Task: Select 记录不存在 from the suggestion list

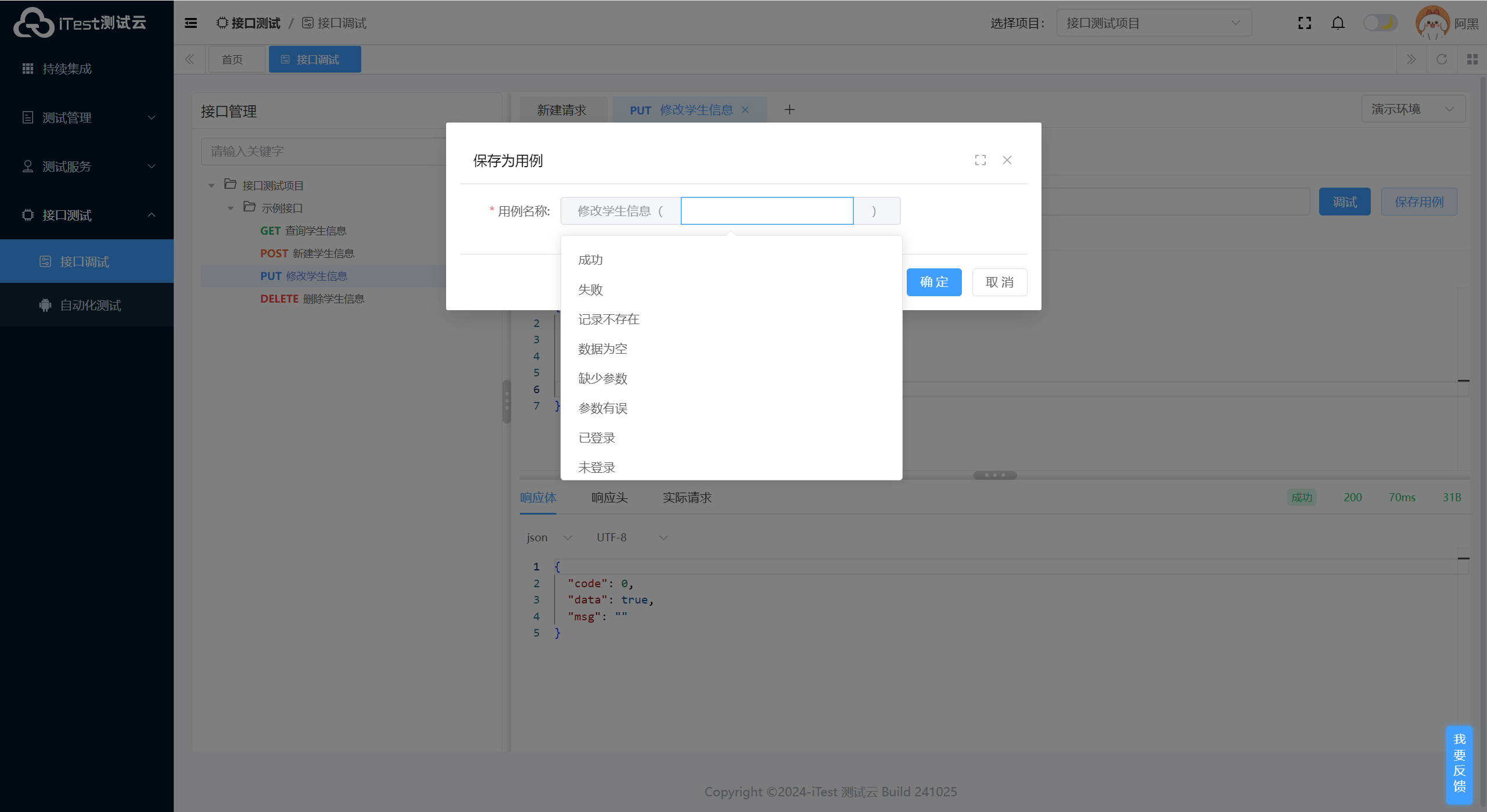Action: click(609, 319)
